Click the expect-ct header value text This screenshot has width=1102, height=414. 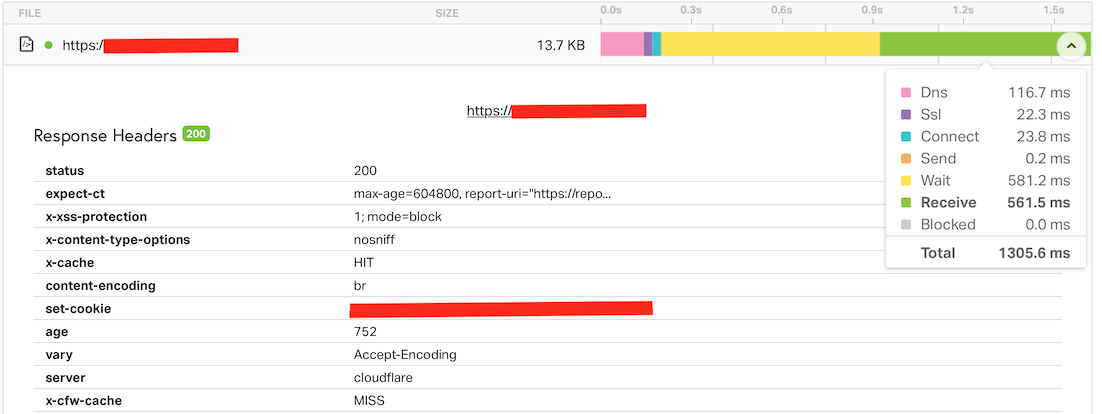481,193
